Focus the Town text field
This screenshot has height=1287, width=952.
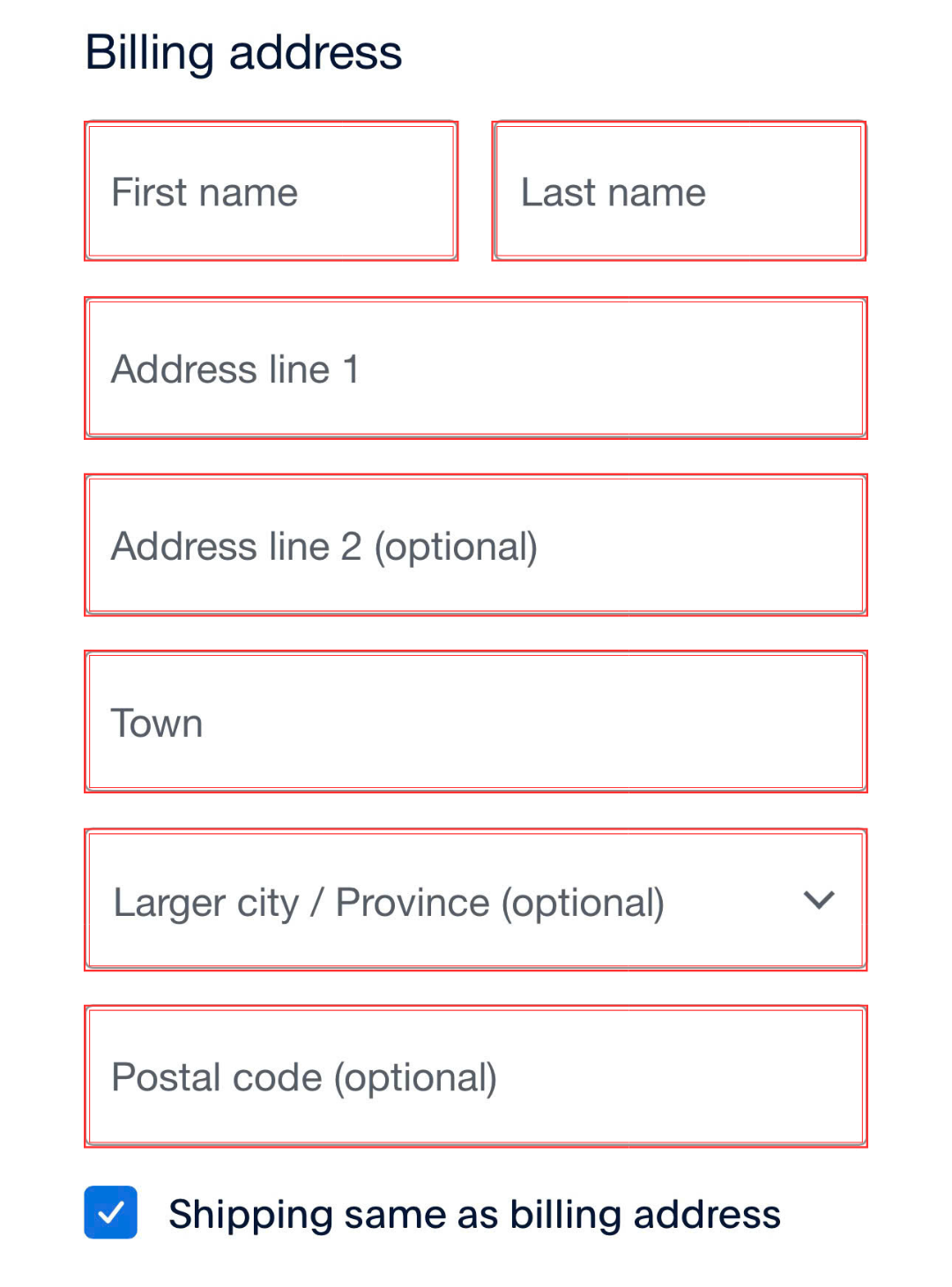click(476, 722)
